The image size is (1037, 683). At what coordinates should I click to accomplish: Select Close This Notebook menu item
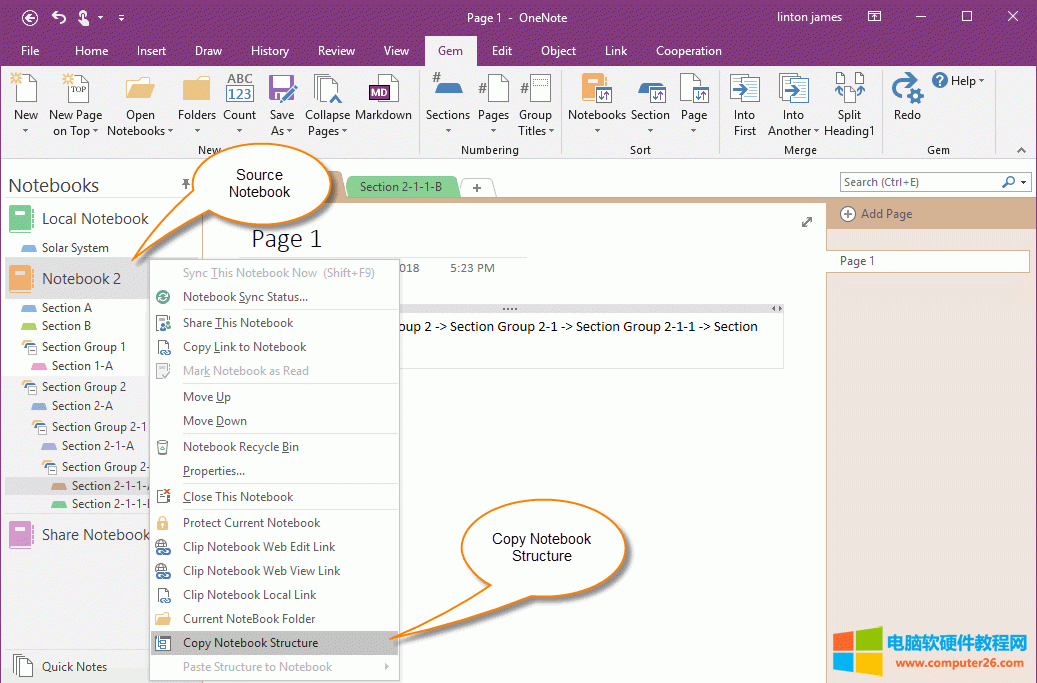(238, 497)
